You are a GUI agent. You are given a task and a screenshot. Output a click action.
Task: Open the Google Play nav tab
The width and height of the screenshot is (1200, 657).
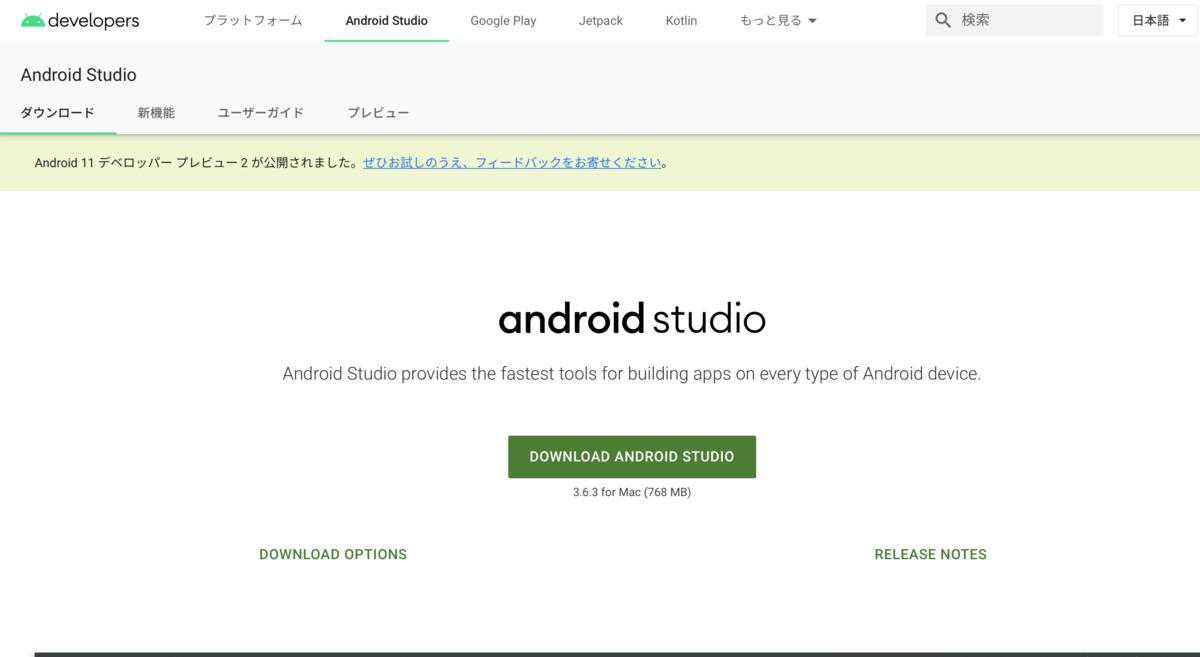[503, 20]
